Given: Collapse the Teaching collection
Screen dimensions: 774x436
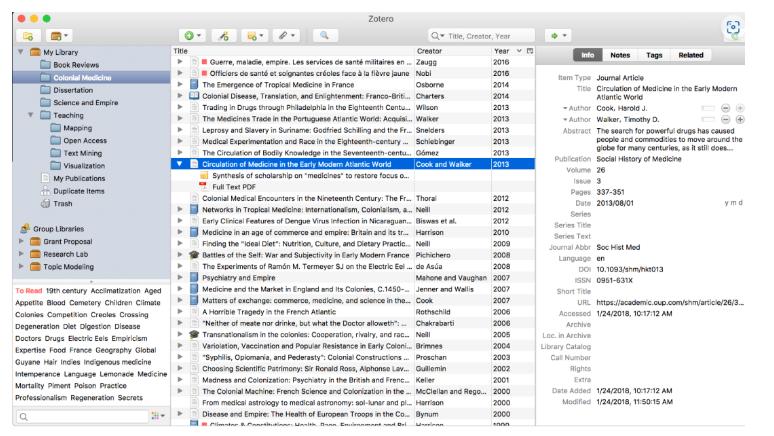Looking at the screenshot, I should [x=31, y=115].
